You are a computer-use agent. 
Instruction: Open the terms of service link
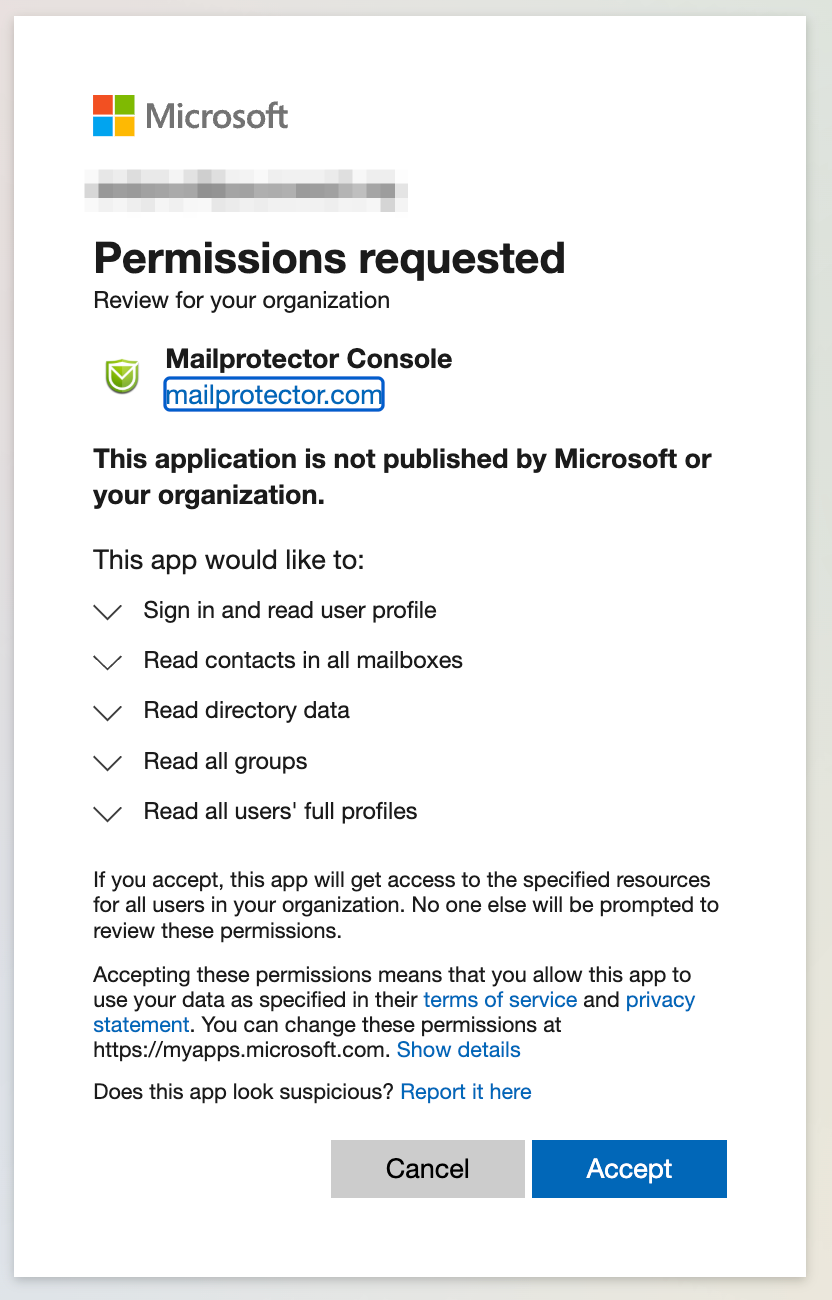500,1000
